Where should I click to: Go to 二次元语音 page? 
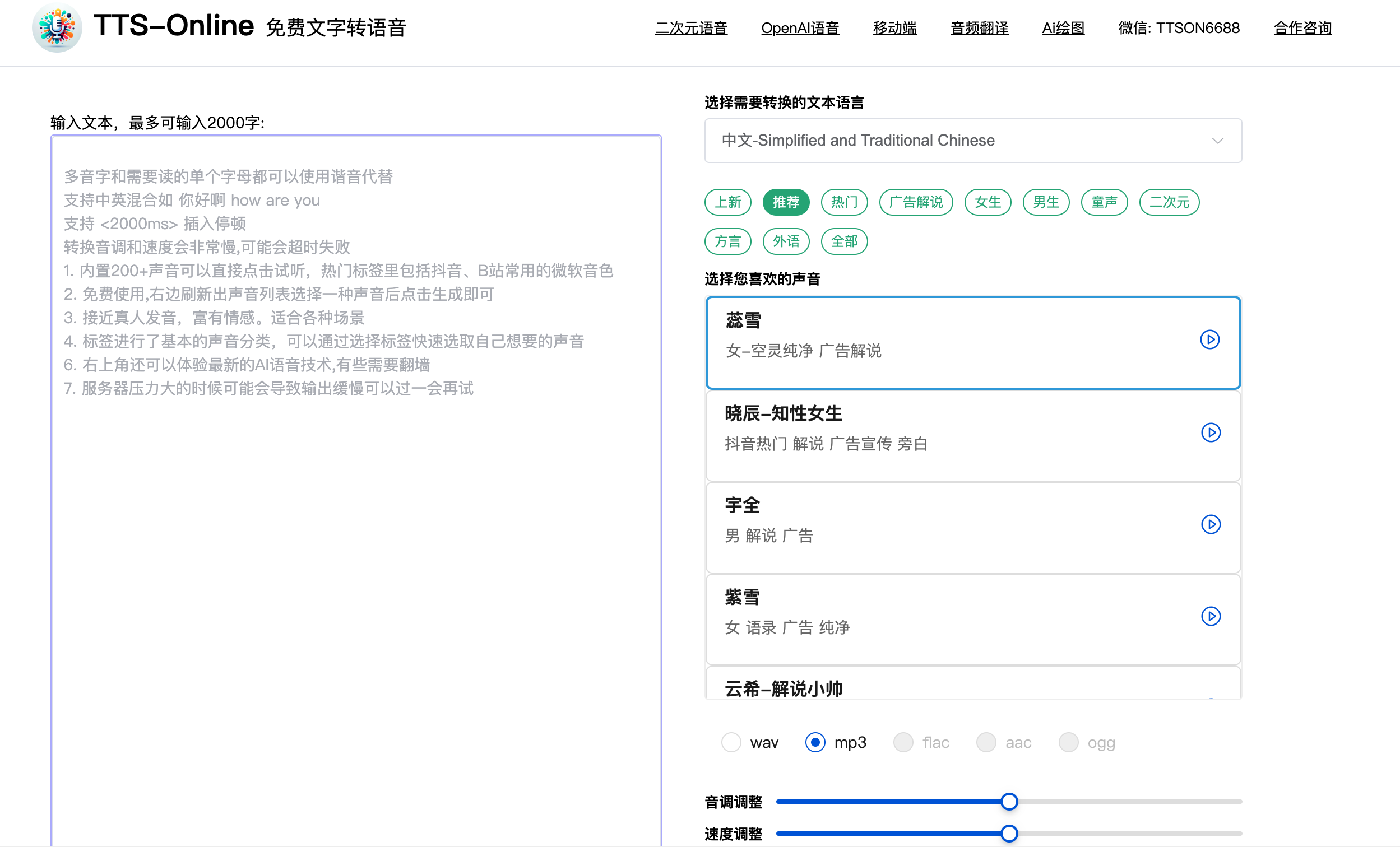(691, 28)
